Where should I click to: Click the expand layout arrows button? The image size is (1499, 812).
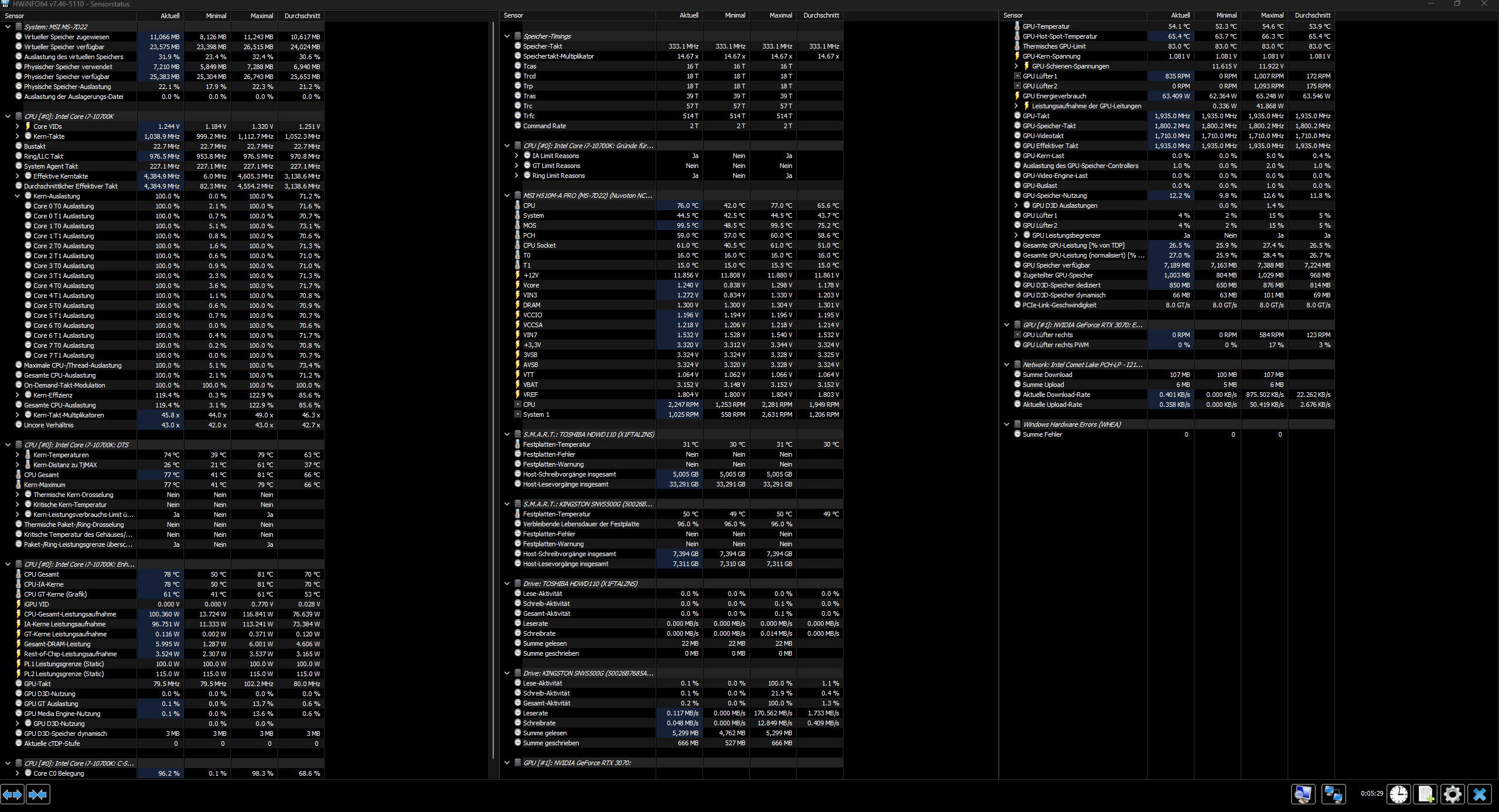click(12, 794)
